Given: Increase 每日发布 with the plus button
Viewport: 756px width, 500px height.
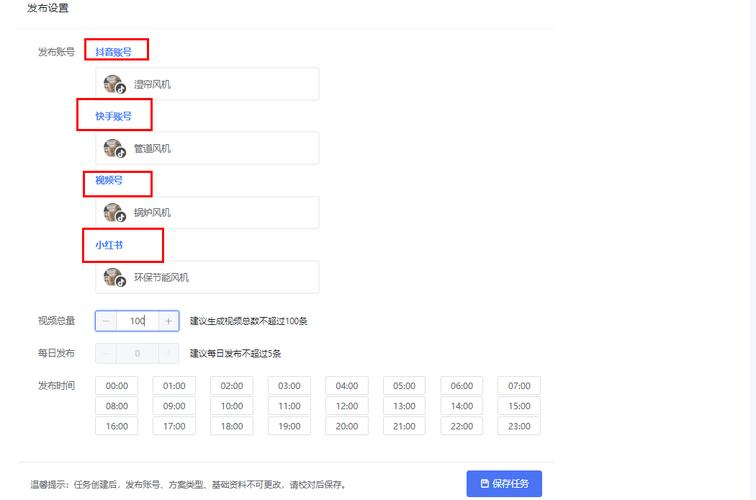Looking at the screenshot, I should tap(168, 353).
